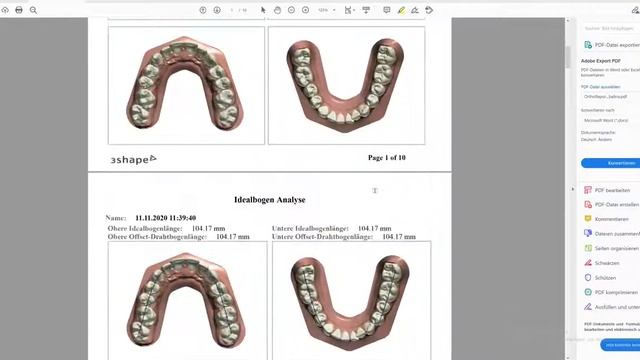640x360 pixels.
Task: Click the page 1 lower jaw model image
Action: pos(346,85)
